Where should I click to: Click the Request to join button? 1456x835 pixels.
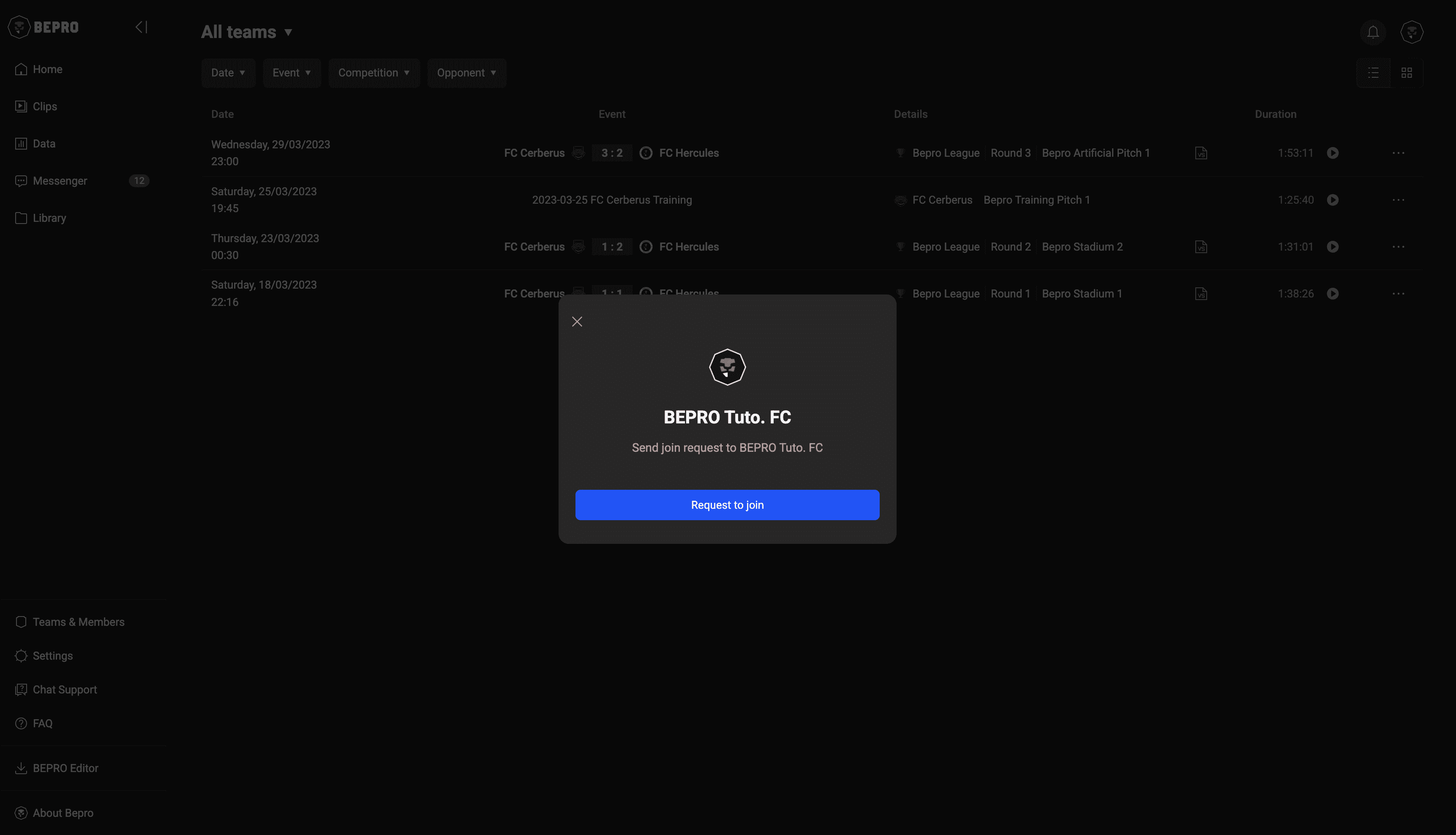click(x=727, y=505)
